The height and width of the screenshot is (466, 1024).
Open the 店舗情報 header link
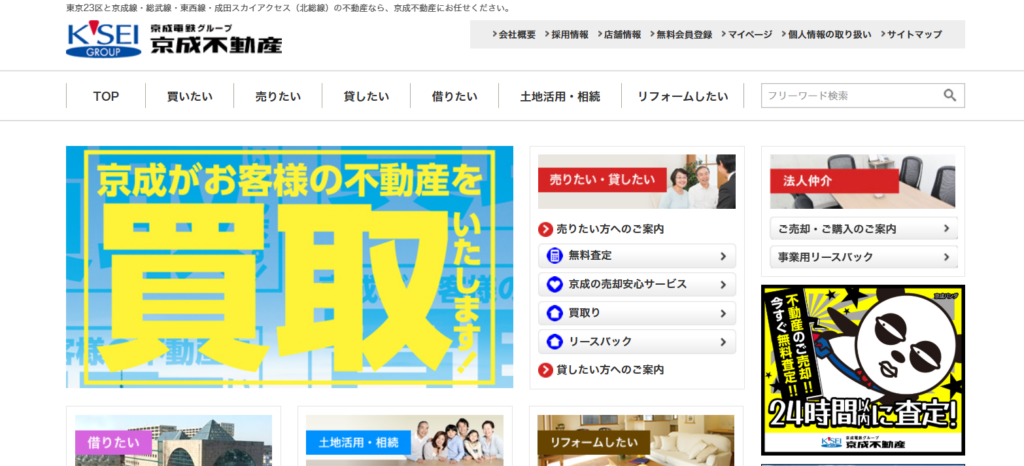(620, 35)
